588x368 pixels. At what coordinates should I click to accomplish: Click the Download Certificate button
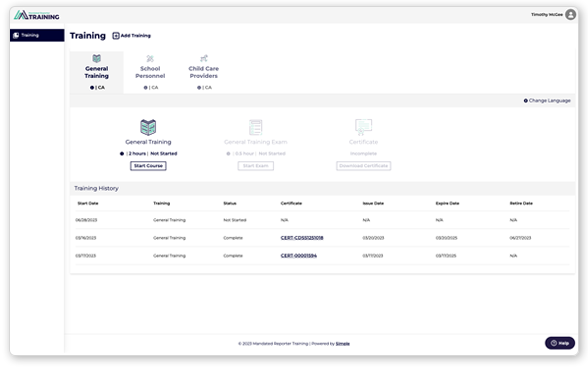coord(363,166)
